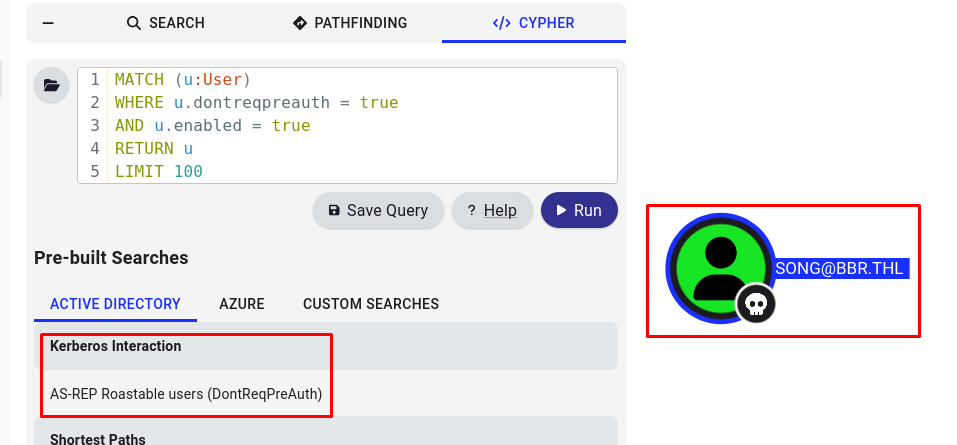
Task: Run the Cypher query
Action: 579,210
